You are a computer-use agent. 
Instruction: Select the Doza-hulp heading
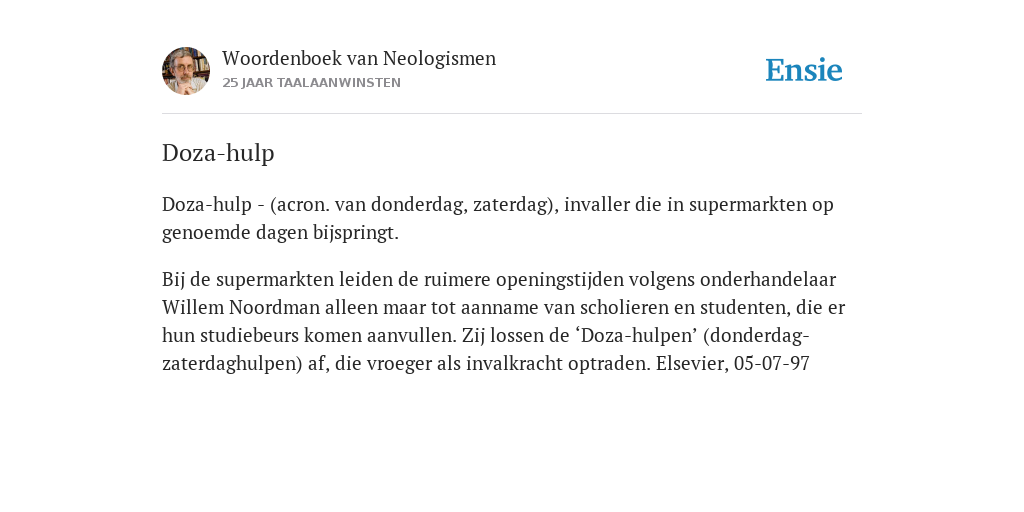[x=218, y=153]
